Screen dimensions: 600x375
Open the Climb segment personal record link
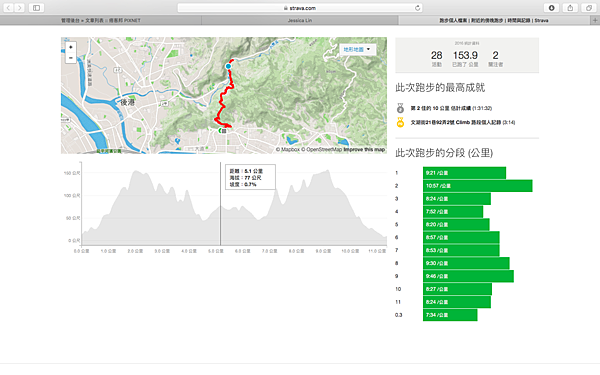point(456,122)
